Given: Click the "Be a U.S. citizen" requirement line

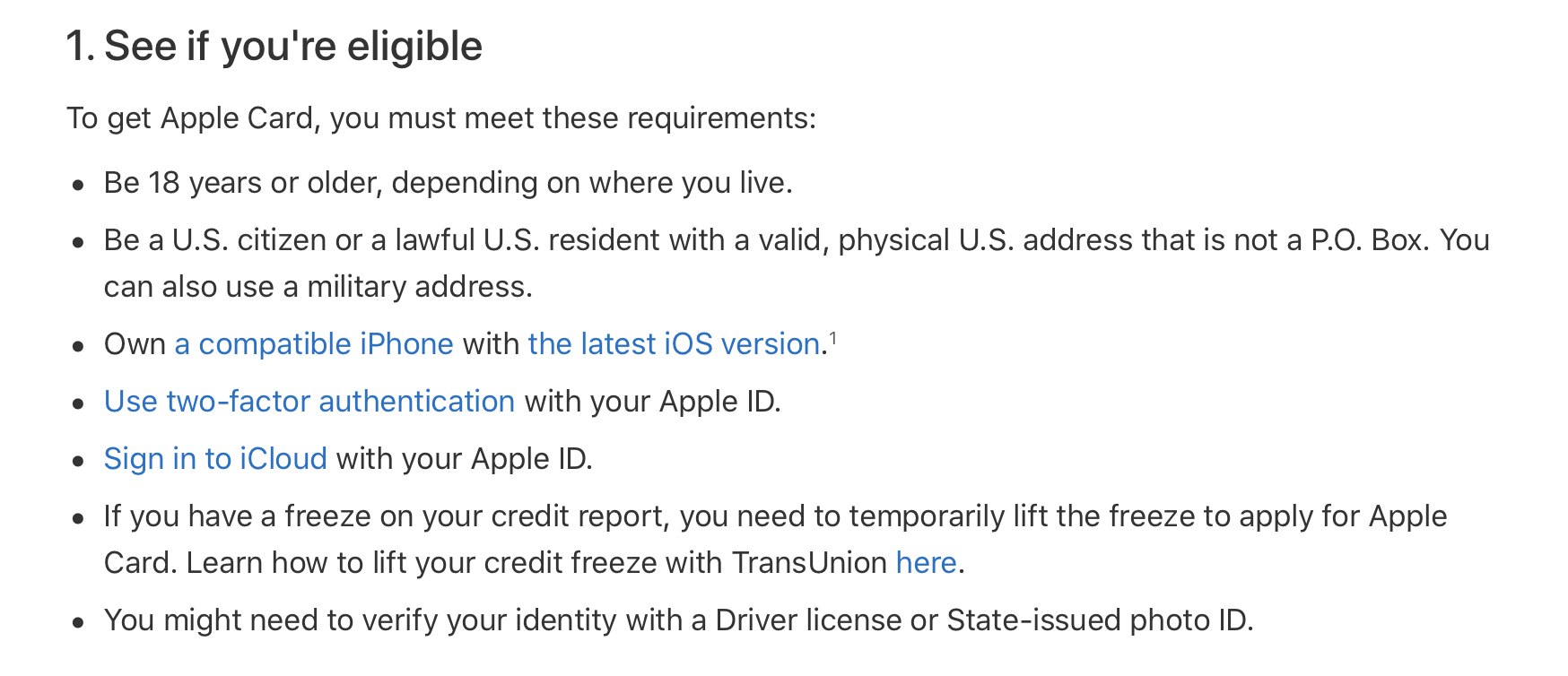Looking at the screenshot, I should coord(797,240).
